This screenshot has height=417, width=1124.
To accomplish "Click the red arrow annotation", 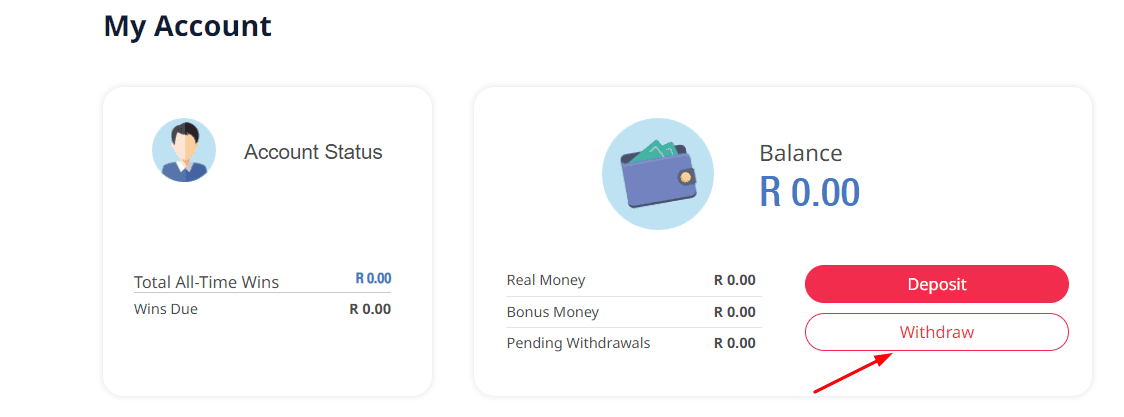I will point(852,373).
